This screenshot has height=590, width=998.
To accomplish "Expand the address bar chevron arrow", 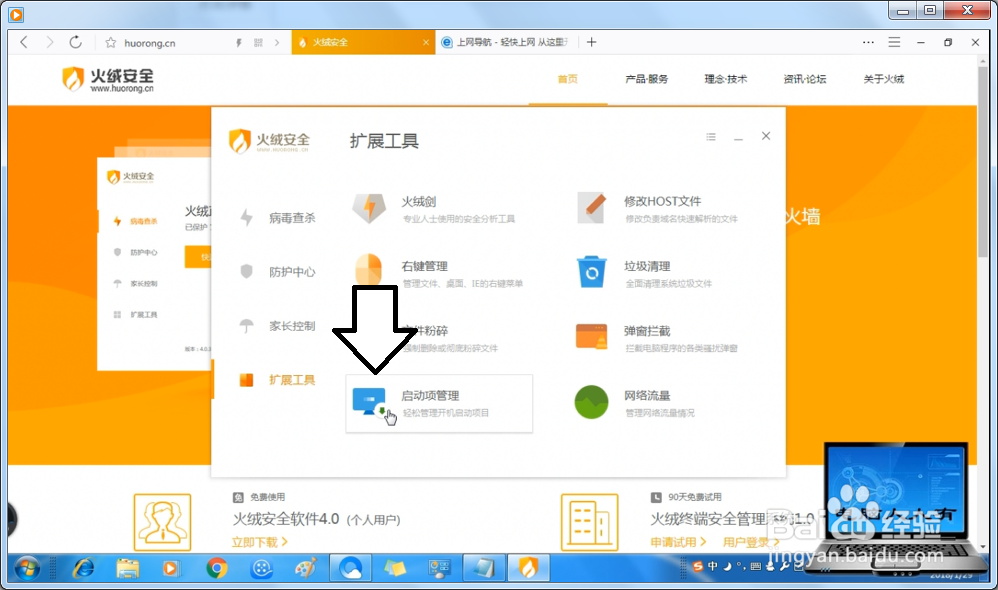I will click(x=277, y=43).
